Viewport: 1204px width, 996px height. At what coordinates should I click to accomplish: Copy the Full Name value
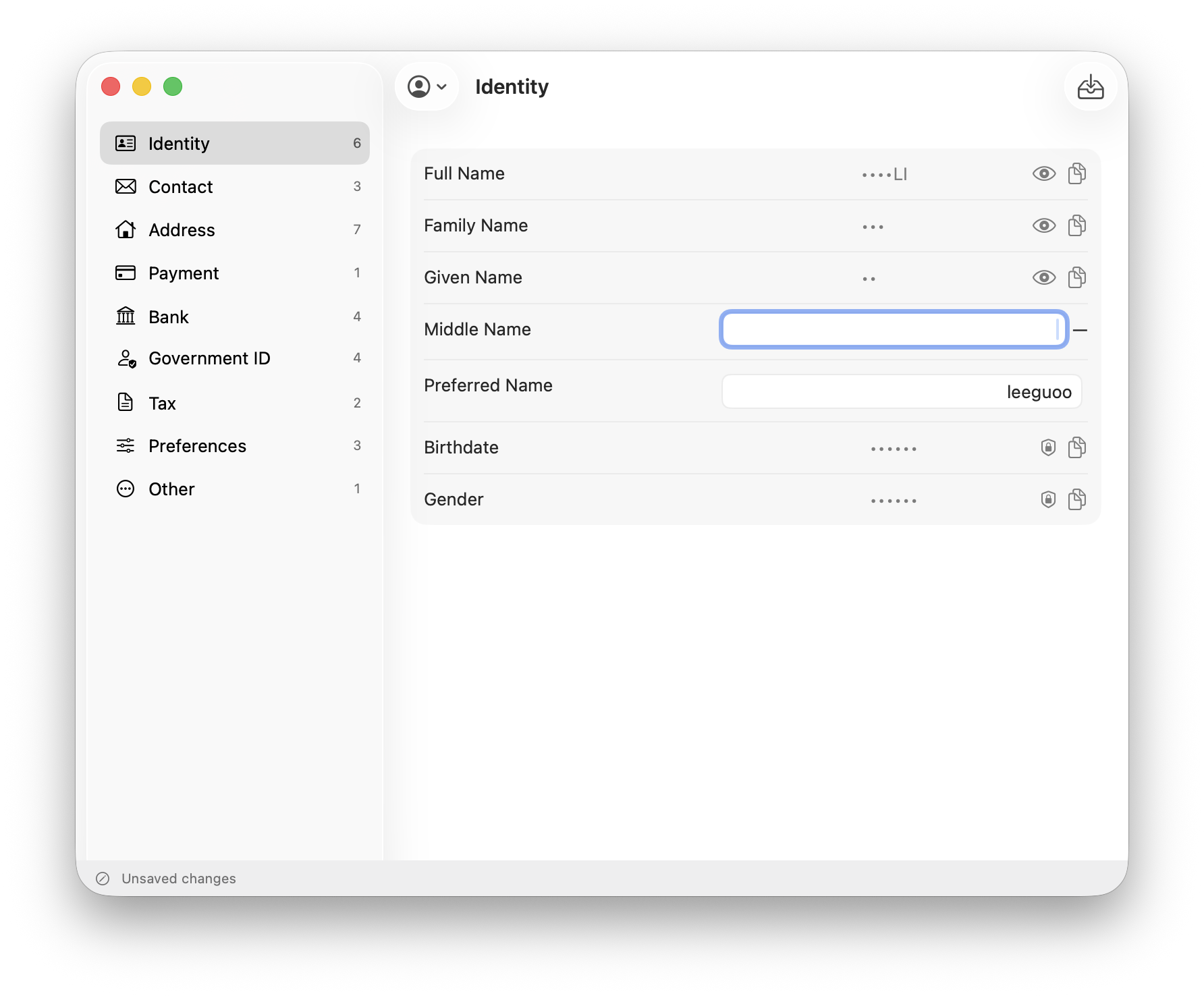point(1077,173)
